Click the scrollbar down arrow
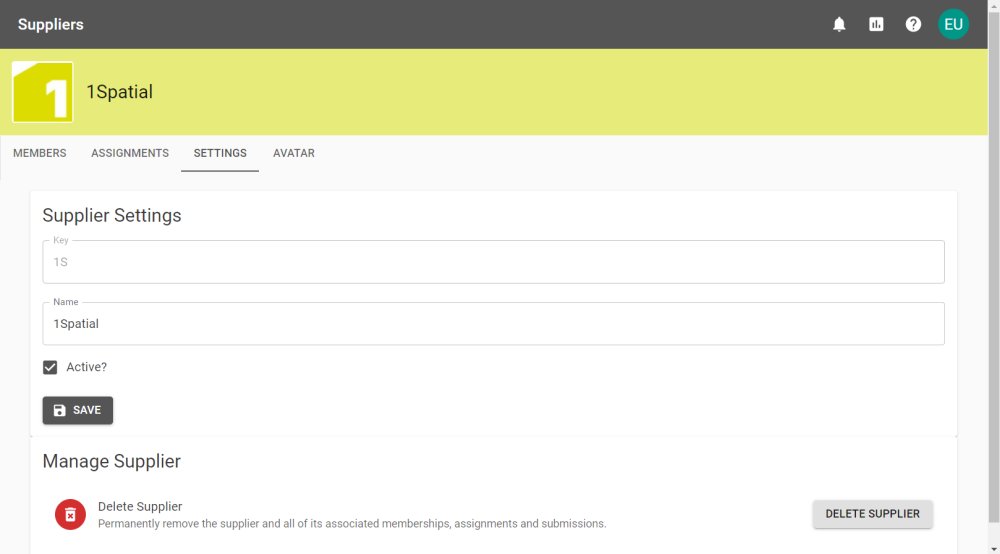1000x554 pixels. point(994,549)
